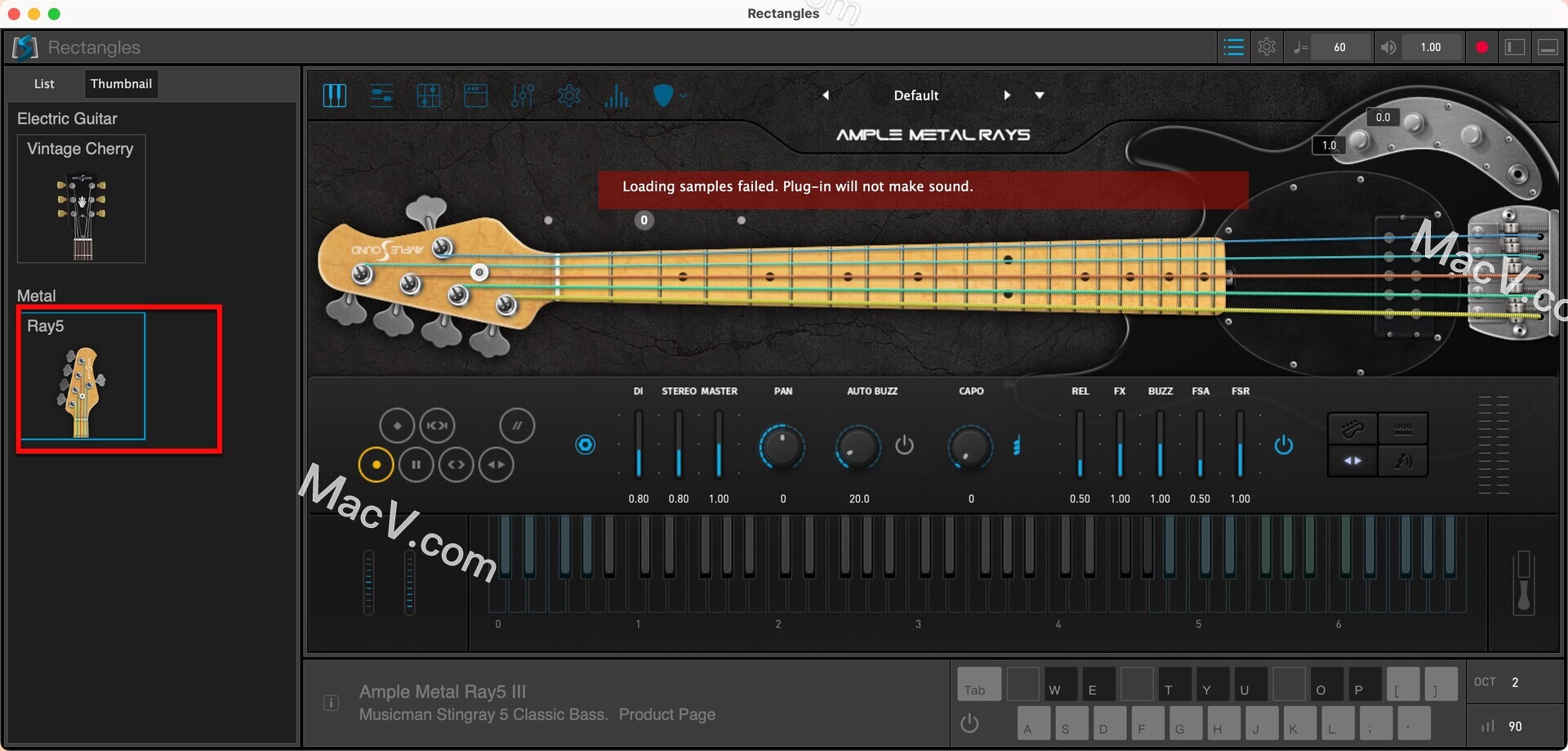This screenshot has height=751, width=1568.
Task: Select the Ray5 bass thumbnail
Action: coord(83,376)
